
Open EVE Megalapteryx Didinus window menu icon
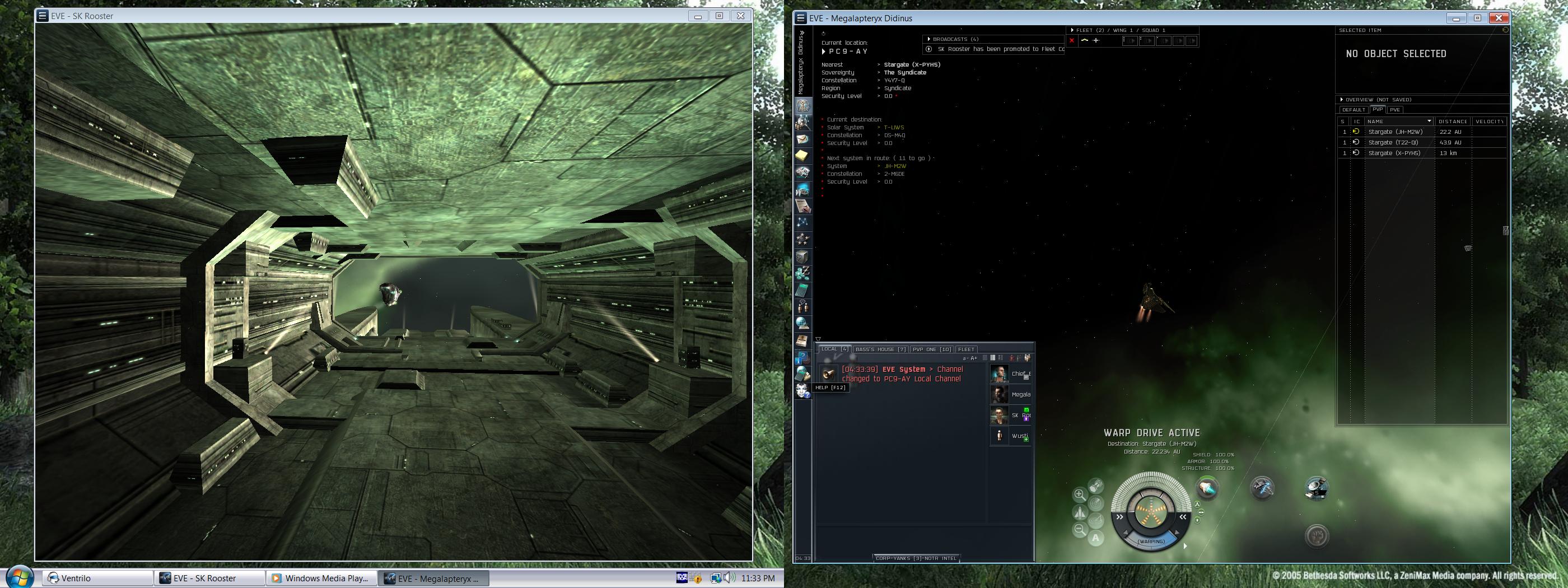pyautogui.click(x=801, y=18)
